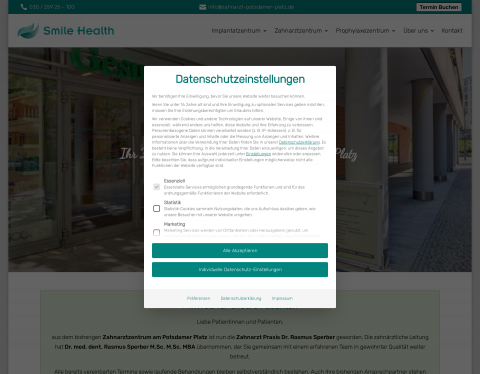Click 'Zahnarzt Praxis Dr. Rasmus Sperber' bold text
The height and width of the screenshot is (374, 480).
[x=285, y=337]
